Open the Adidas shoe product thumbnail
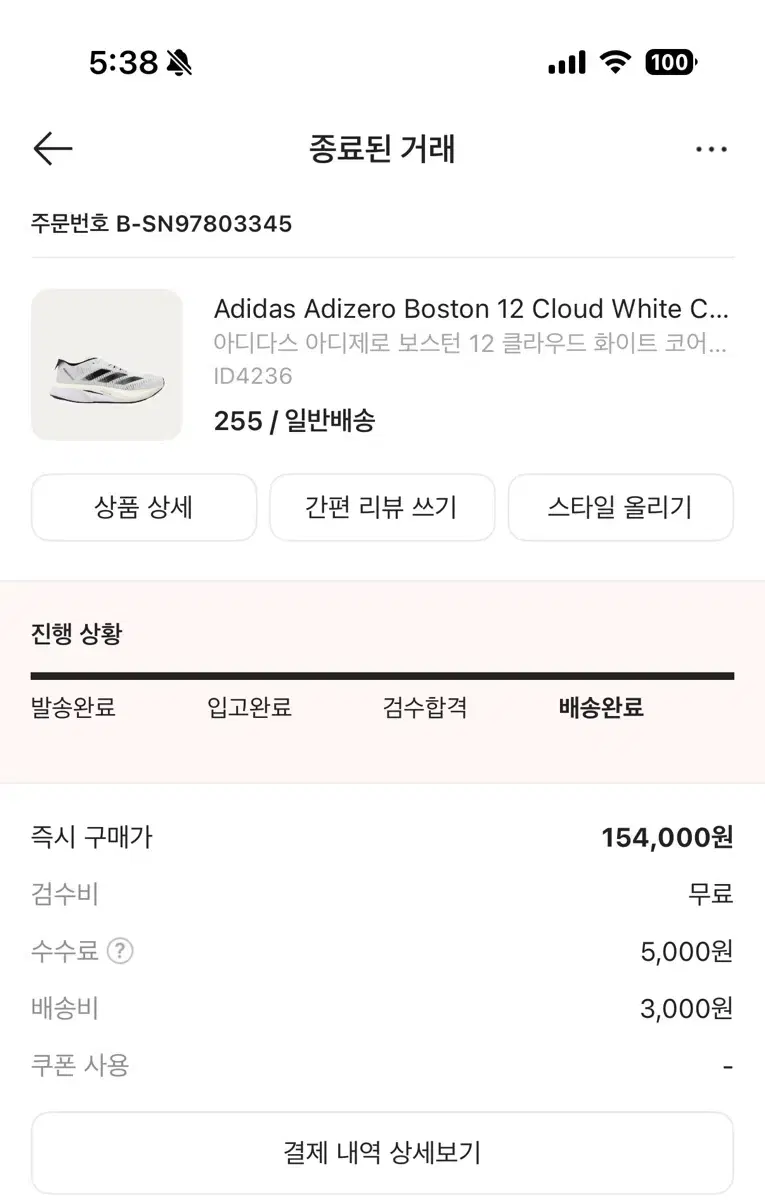This screenshot has width=765, height=1200. pyautogui.click(x=107, y=365)
